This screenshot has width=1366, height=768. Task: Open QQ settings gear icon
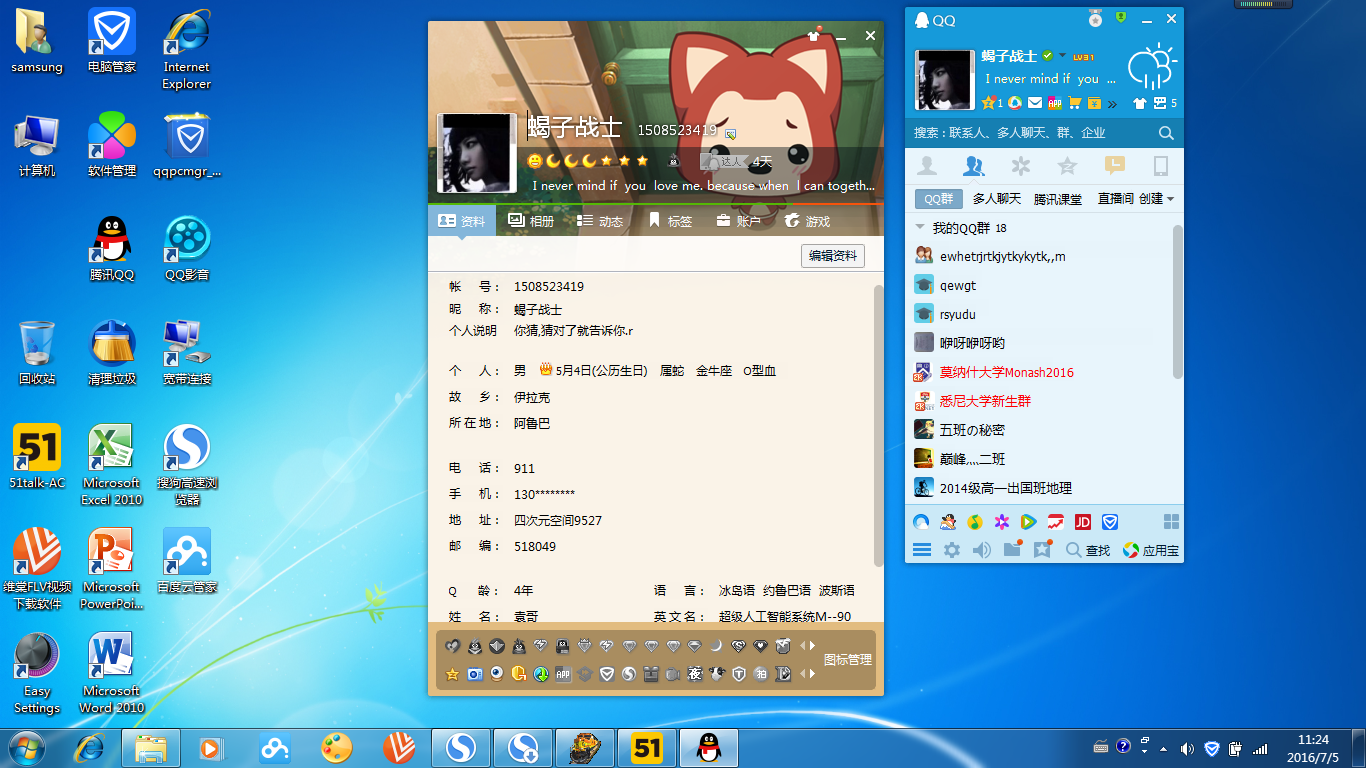952,550
